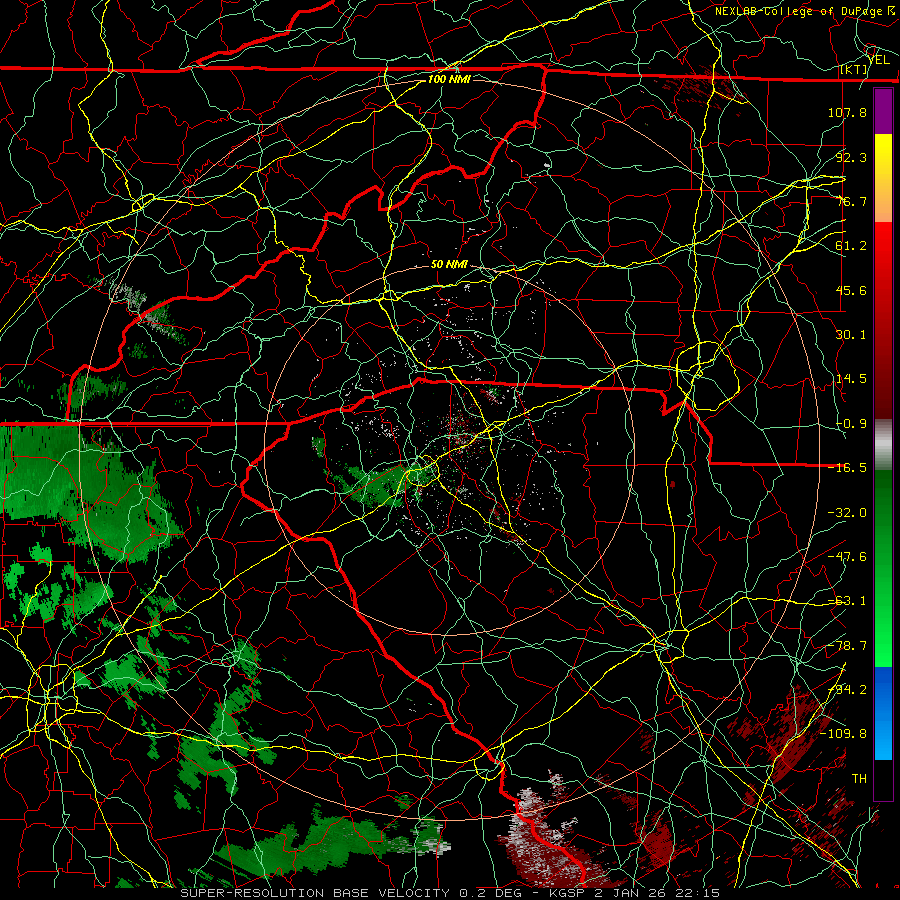The height and width of the screenshot is (900, 900).
Task: Click the 107.8 velocity scale value
Action: [847, 112]
